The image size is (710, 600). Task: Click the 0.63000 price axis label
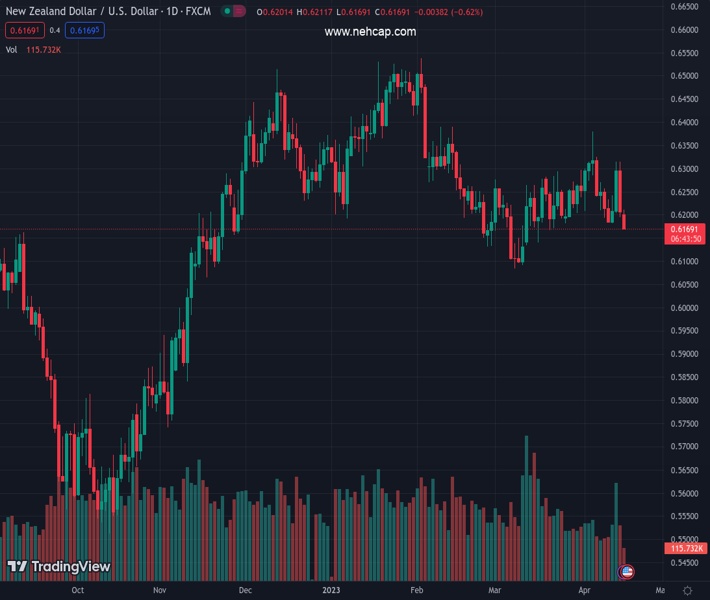pos(684,169)
